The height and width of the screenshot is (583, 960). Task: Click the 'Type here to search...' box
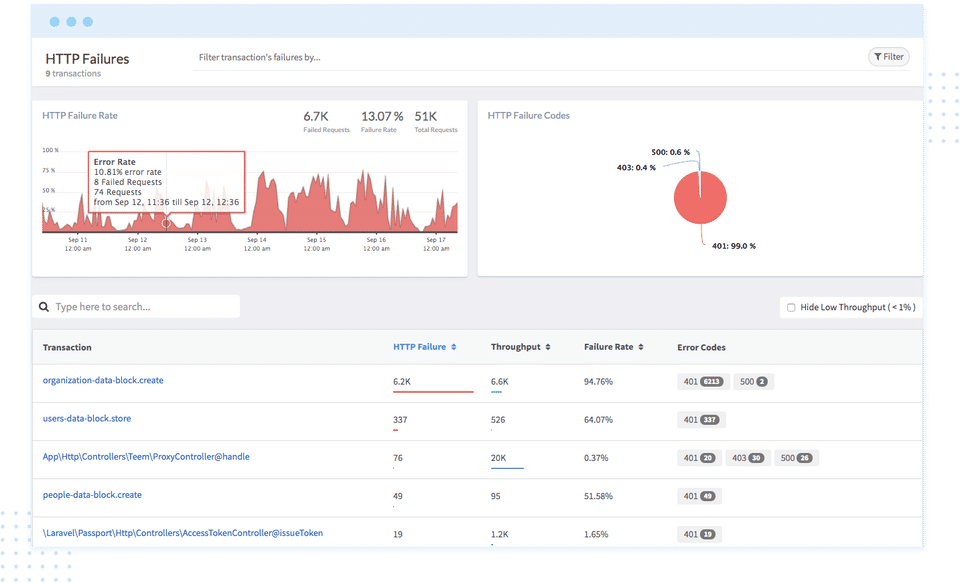pyautogui.click(x=136, y=307)
